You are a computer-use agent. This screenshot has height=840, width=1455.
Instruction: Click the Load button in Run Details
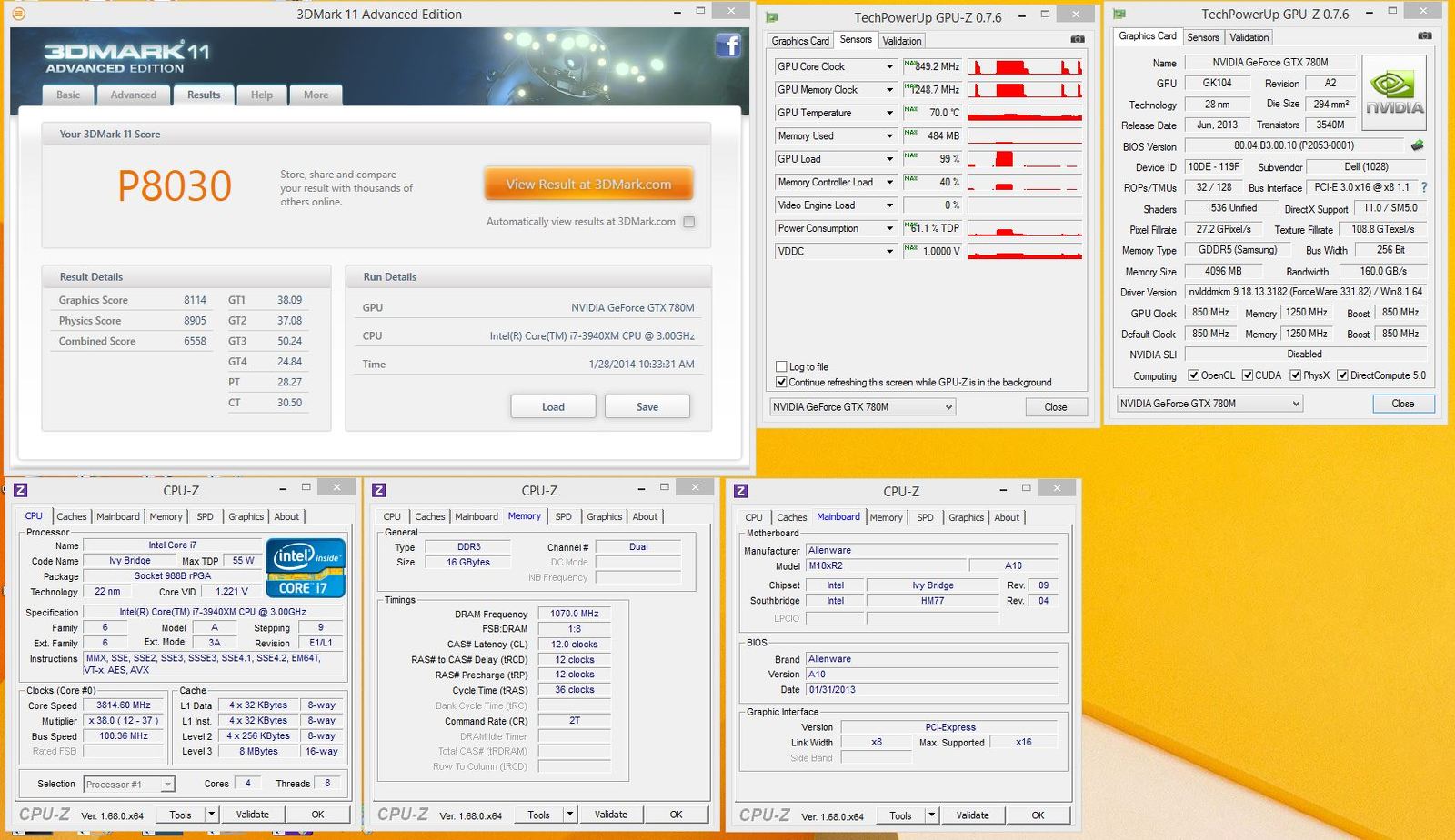pos(553,406)
